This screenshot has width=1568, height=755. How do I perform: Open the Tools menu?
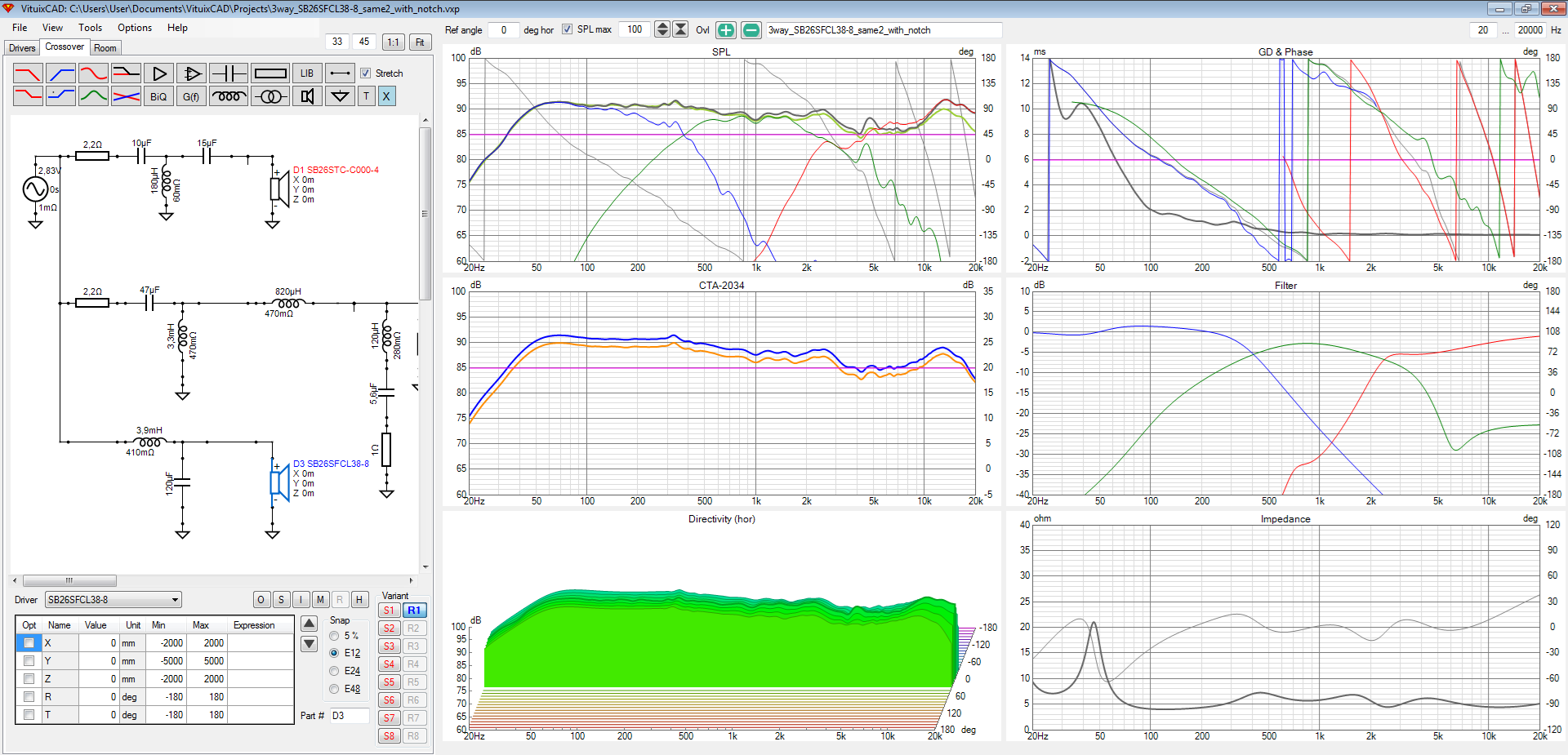[90, 28]
